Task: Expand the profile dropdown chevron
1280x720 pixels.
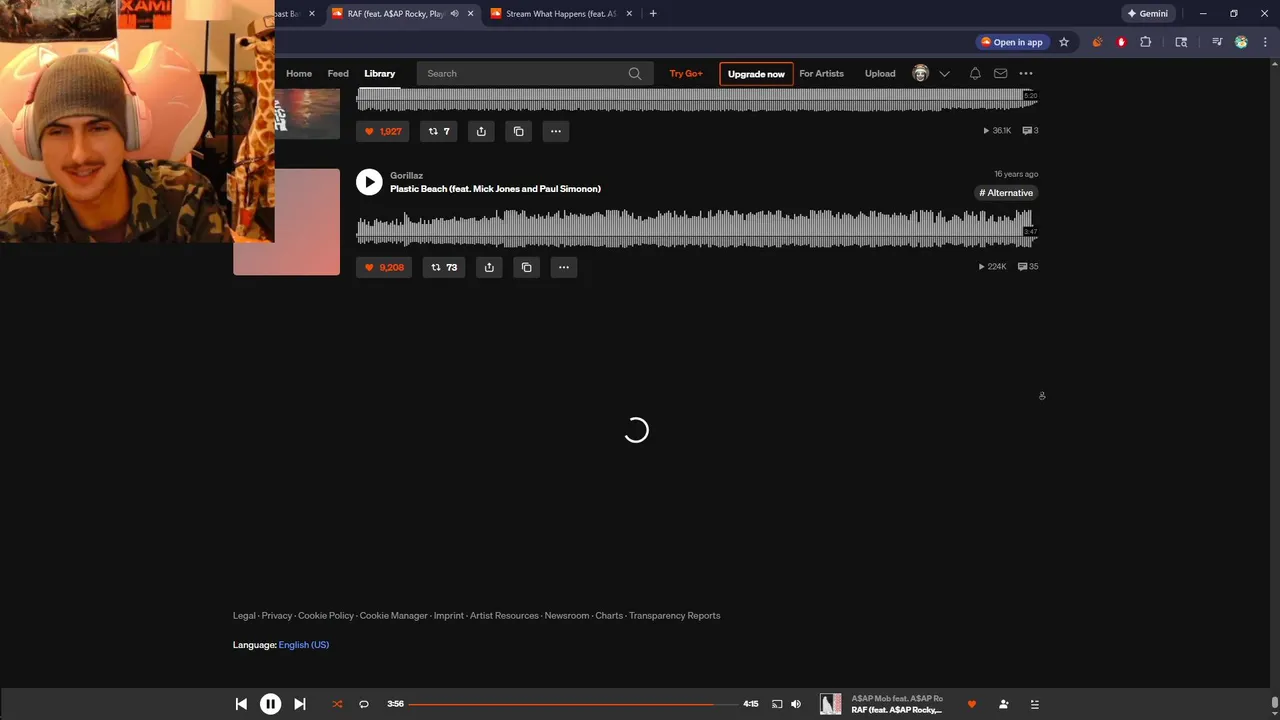Action: [x=944, y=73]
